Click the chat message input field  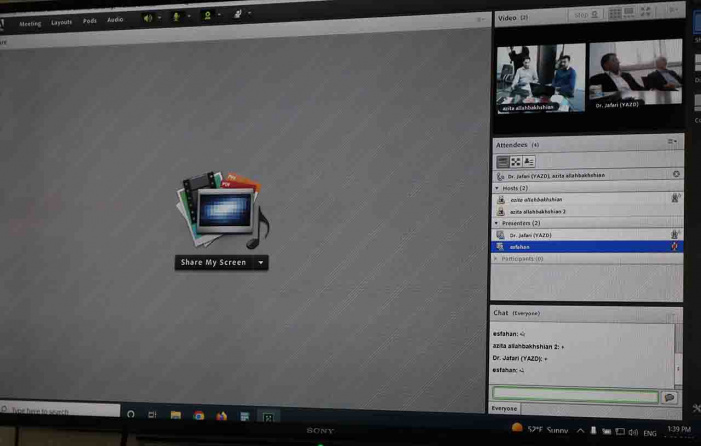pos(575,396)
